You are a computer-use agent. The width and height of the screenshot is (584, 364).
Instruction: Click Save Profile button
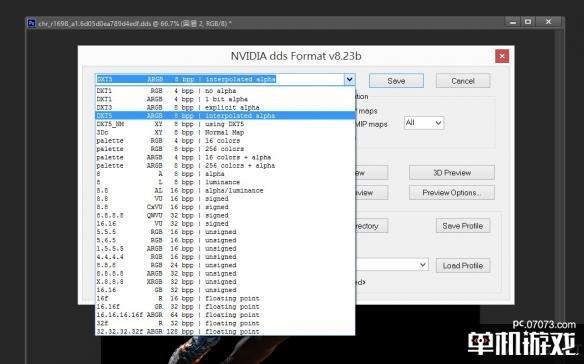click(463, 226)
